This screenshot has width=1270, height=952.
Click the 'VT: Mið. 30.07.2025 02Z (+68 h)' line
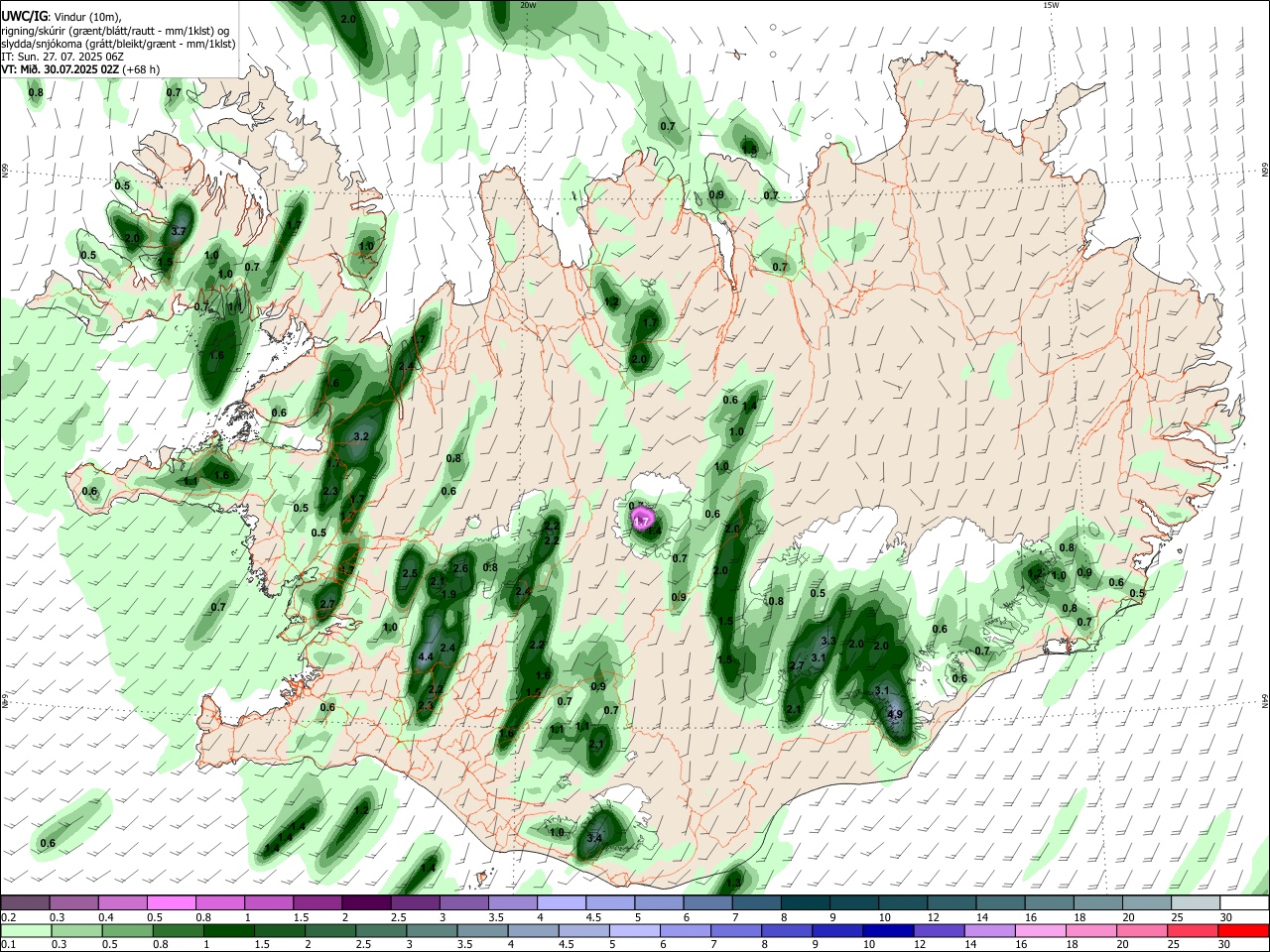point(80,69)
